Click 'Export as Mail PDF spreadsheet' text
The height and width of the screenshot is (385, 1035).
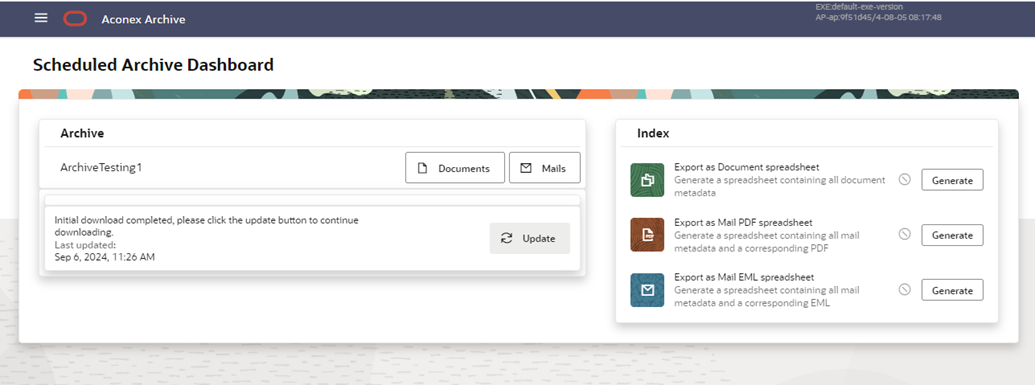pos(743,223)
